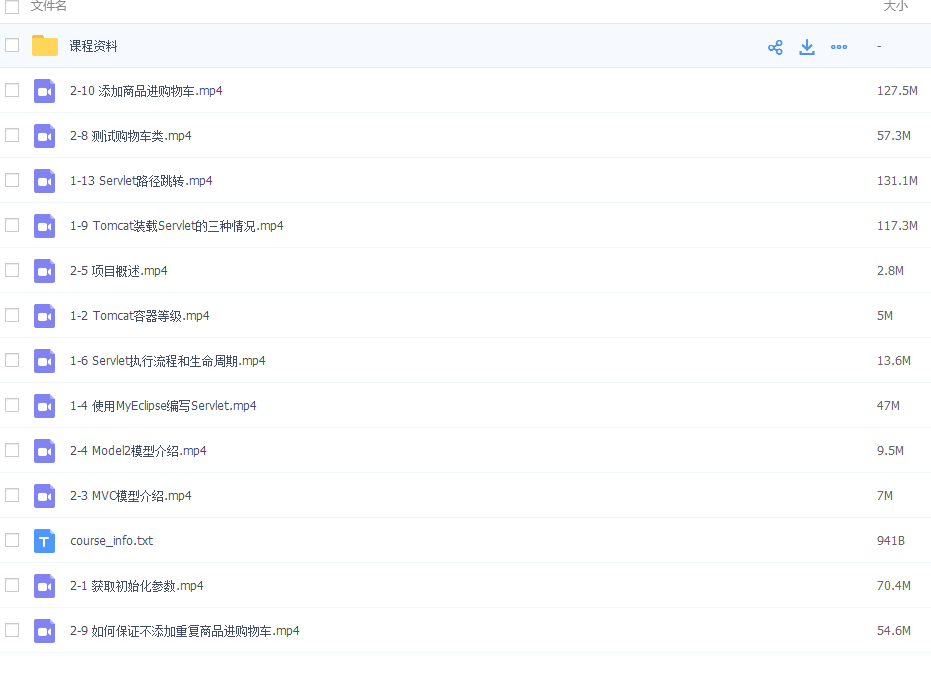
Task: Select checkbox for 1-2 Tomcat容器等级.mp4
Action: tap(12, 315)
